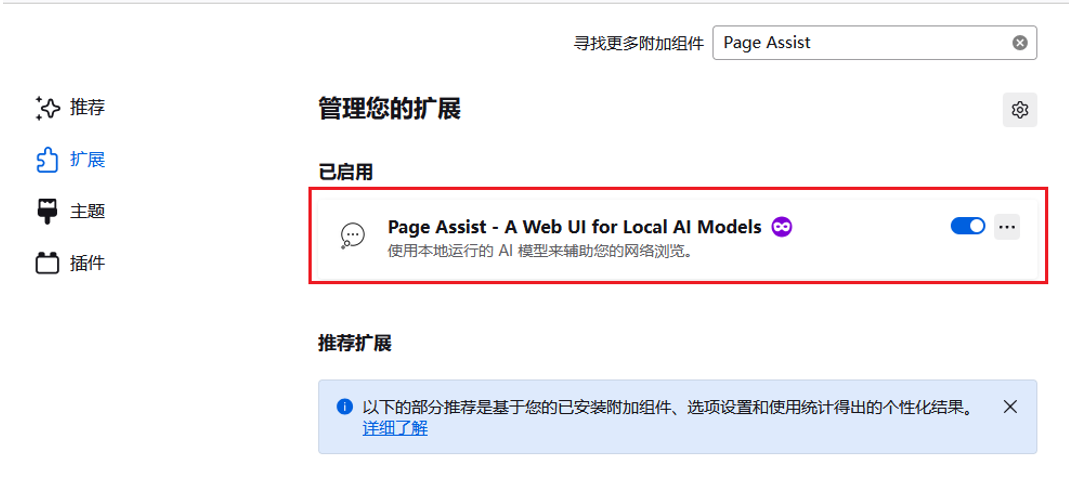Click the description 使用本地运行的 AI 模型来辅助您的网络浏览
This screenshot has height=484, width=1069.
(541, 251)
